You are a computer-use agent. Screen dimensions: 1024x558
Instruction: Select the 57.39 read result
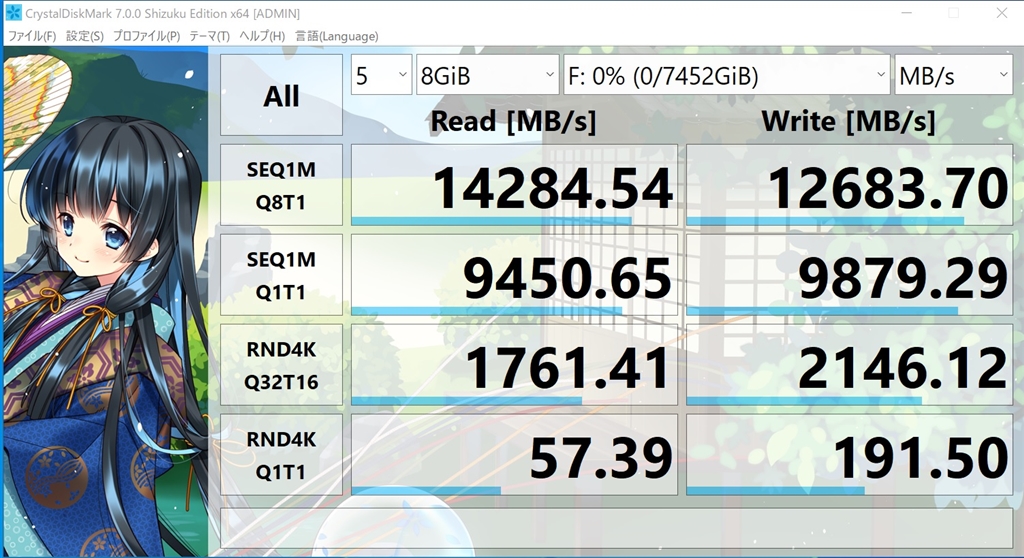515,455
